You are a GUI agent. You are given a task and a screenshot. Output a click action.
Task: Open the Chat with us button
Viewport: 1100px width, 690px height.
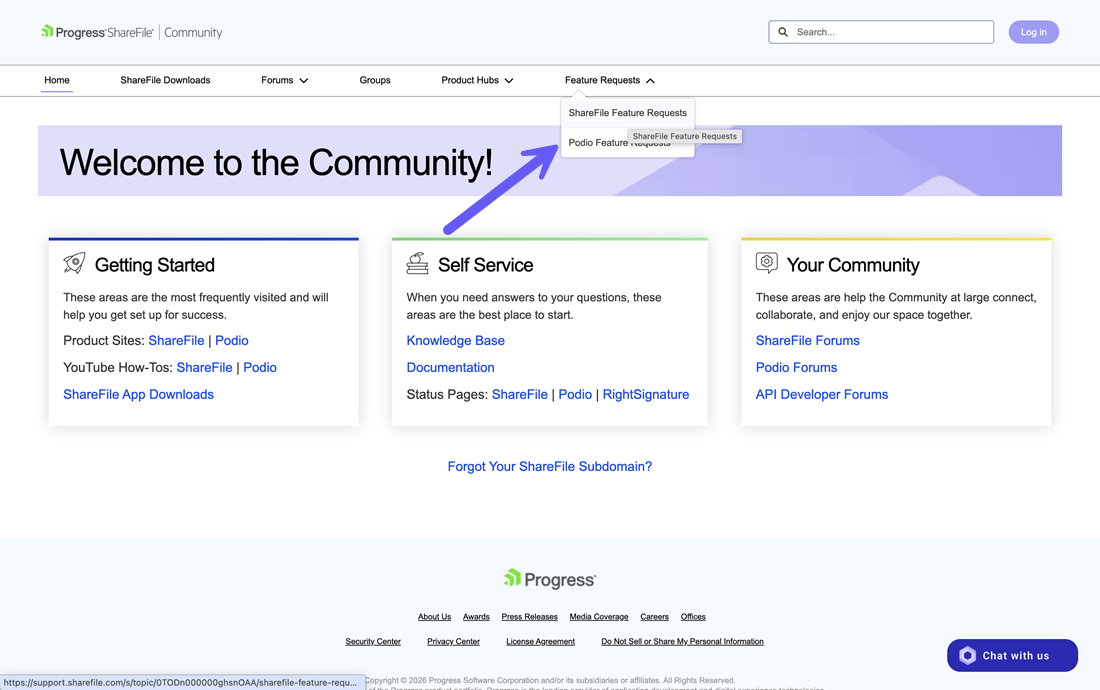1012,656
